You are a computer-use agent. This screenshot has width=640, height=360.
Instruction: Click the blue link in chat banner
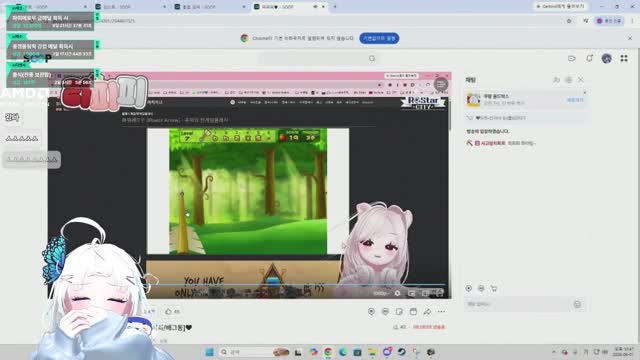pyautogui.click(x=575, y=100)
